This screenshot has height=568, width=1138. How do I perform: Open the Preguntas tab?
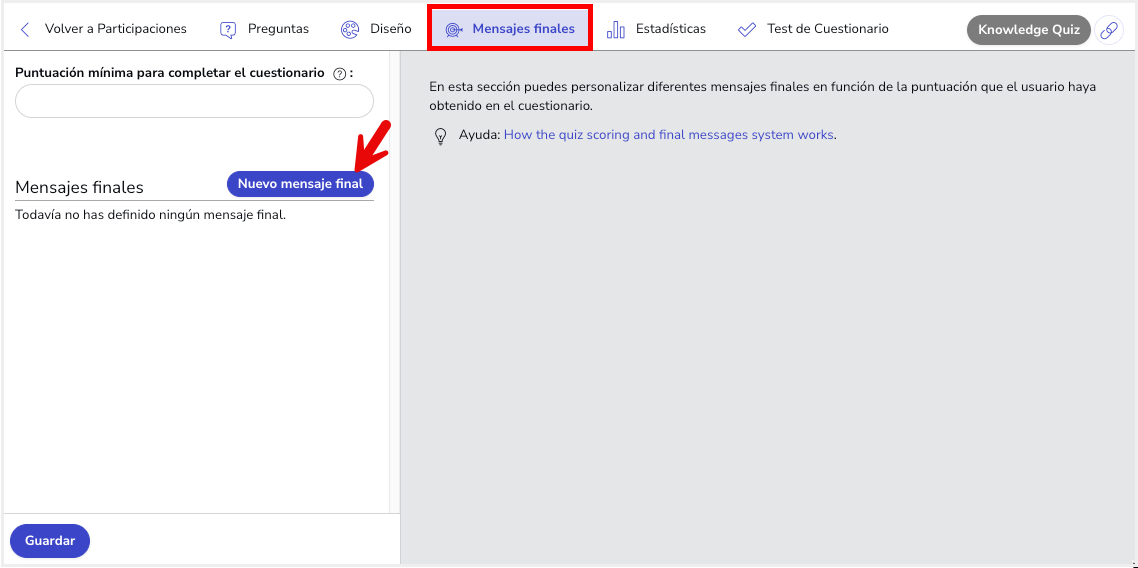point(264,29)
